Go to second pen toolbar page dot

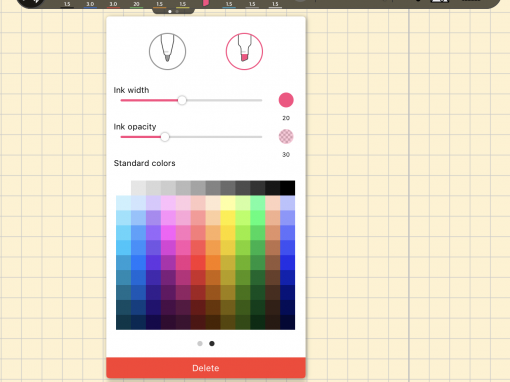pyautogui.click(x=177, y=11)
